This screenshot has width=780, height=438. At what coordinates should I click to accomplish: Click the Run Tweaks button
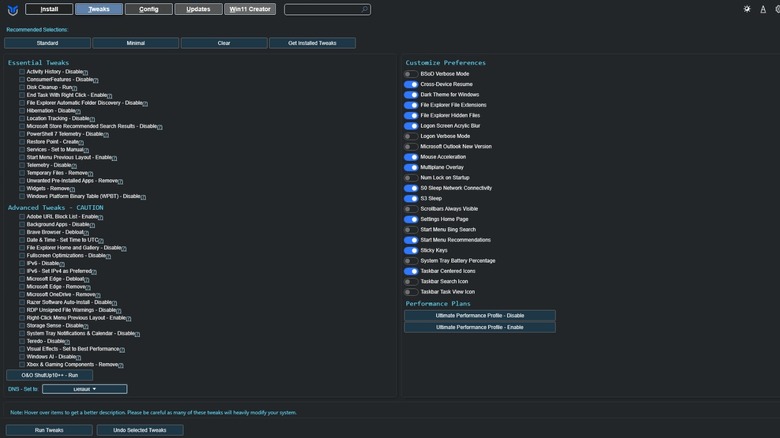pyautogui.click(x=49, y=430)
